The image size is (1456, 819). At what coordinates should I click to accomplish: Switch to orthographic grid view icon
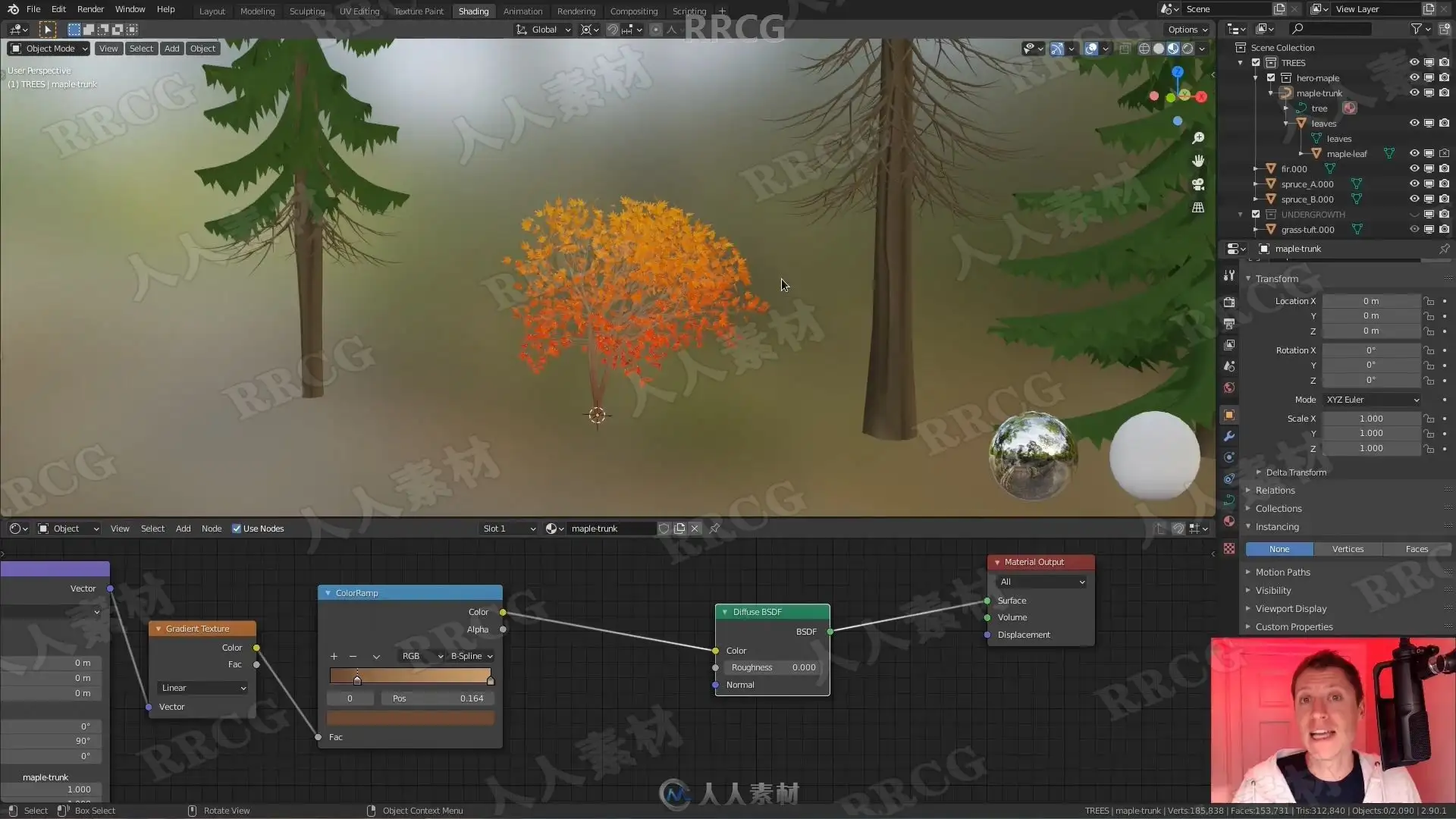coord(1198,207)
